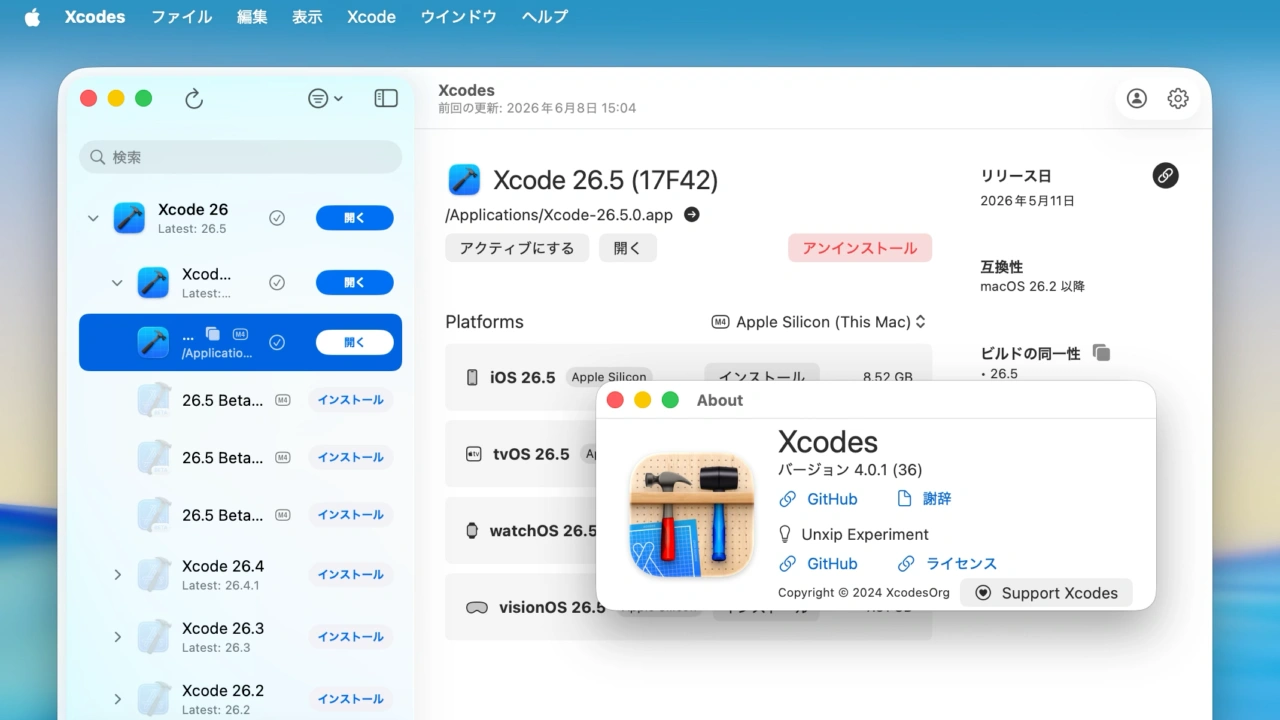Click 開く button on selected Xcode row
1280x720 pixels.
(355, 342)
